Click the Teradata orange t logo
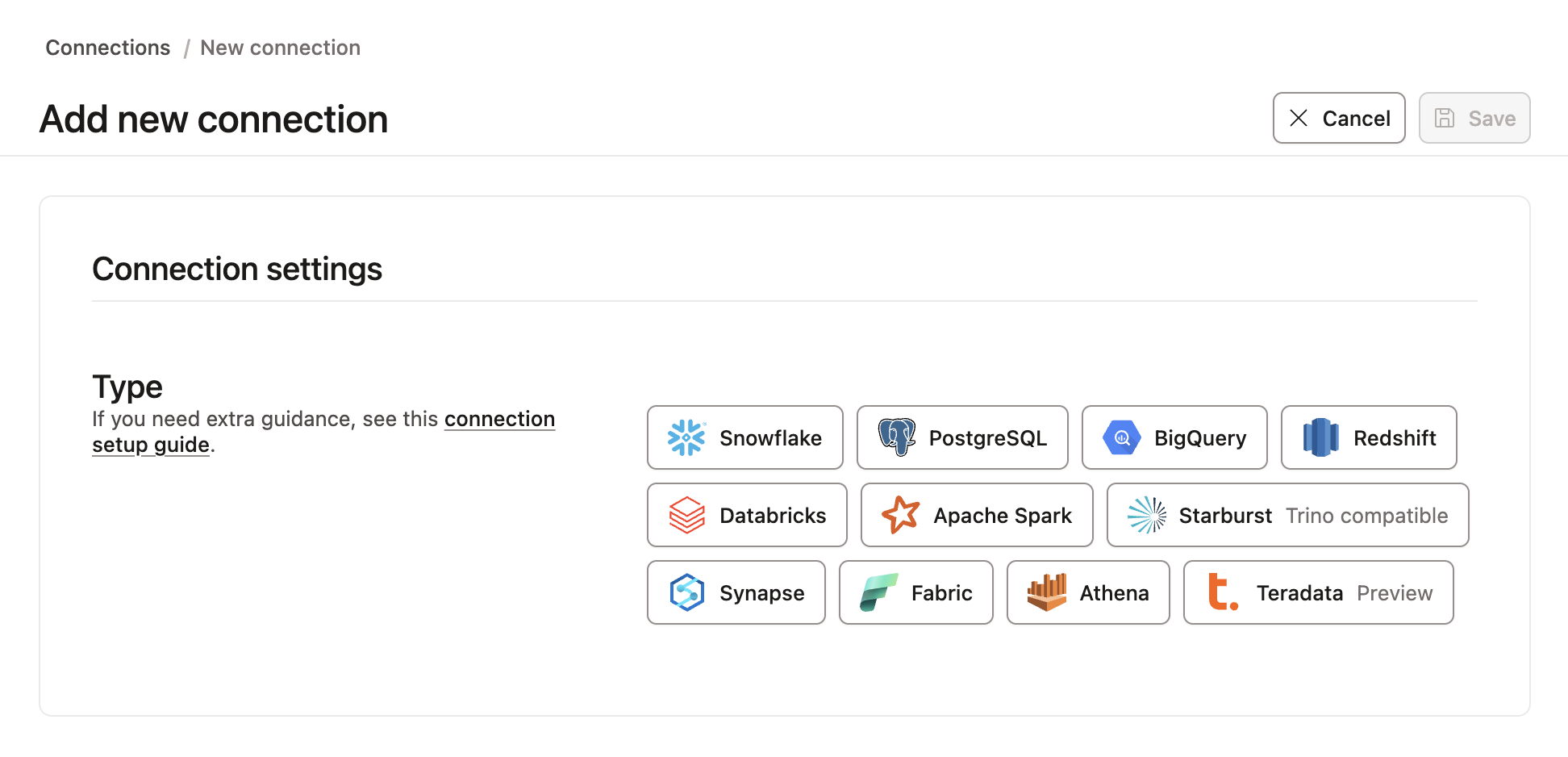Screen dimensions: 1568x757 click(1223, 592)
